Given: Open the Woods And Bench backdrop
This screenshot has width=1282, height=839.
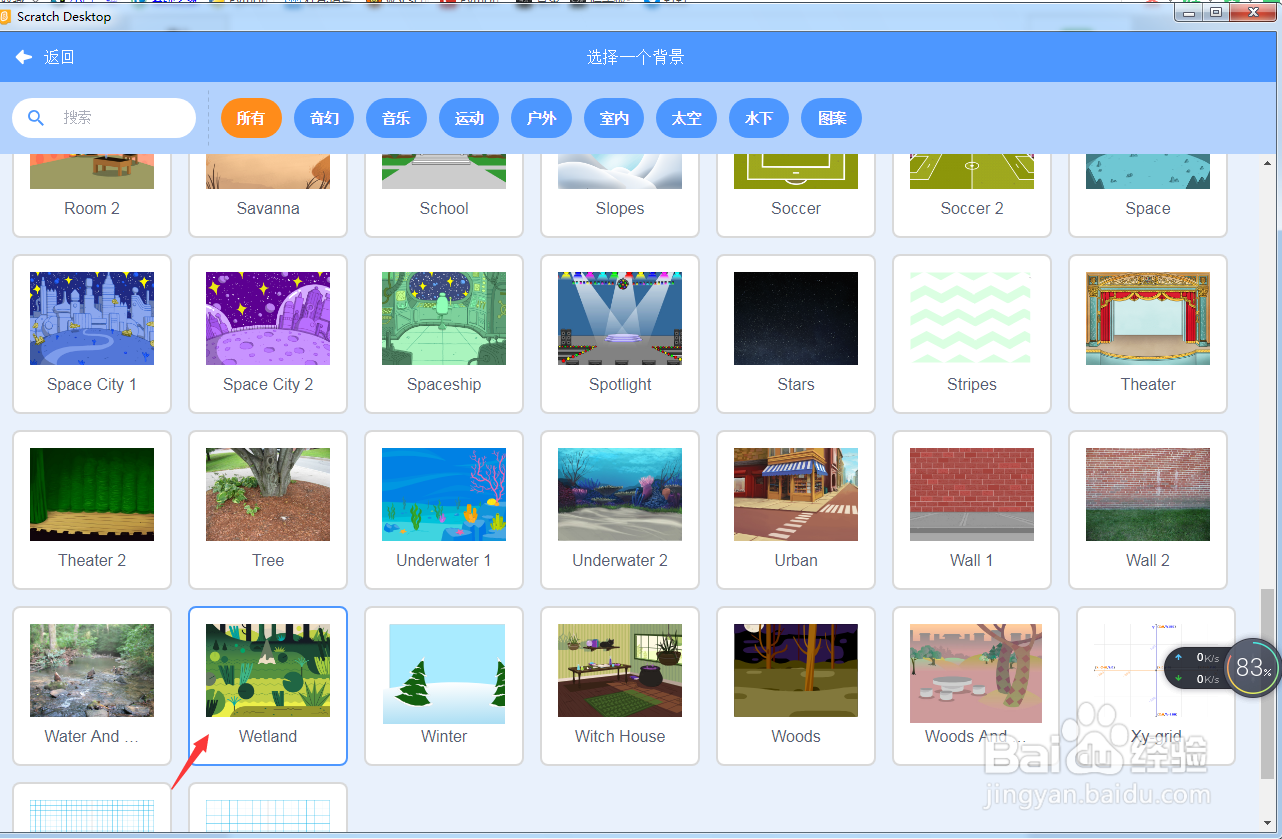Looking at the screenshot, I should tap(976, 686).
